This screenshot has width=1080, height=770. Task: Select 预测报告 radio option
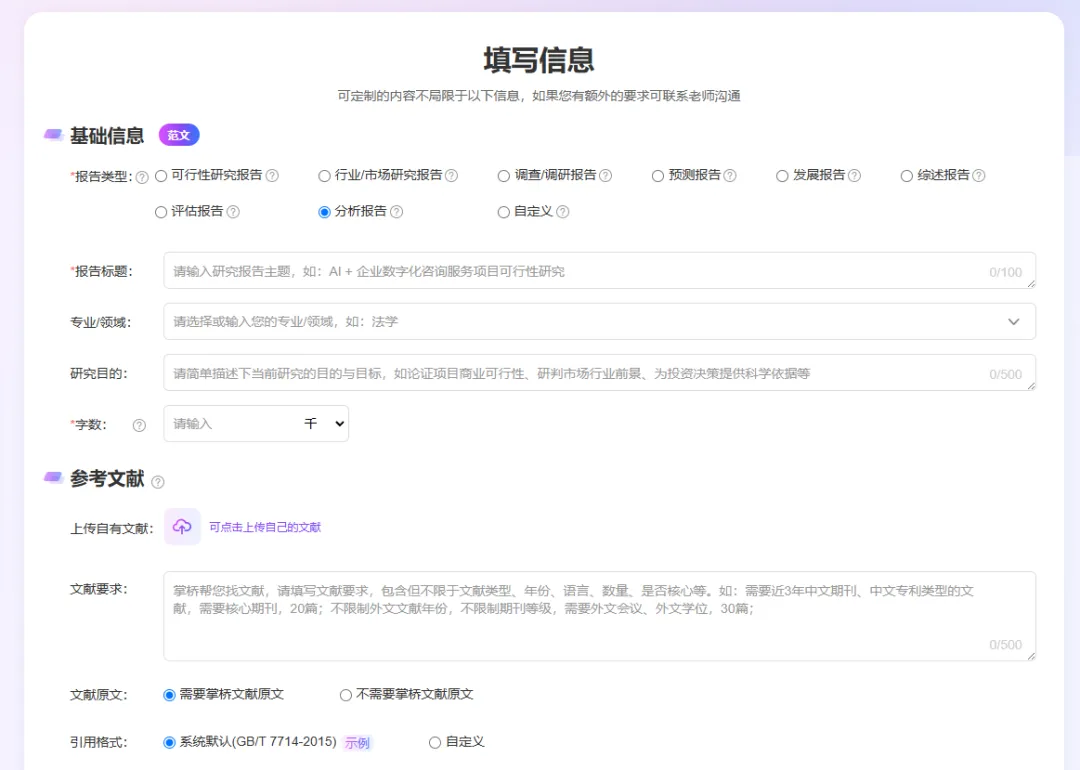658,176
